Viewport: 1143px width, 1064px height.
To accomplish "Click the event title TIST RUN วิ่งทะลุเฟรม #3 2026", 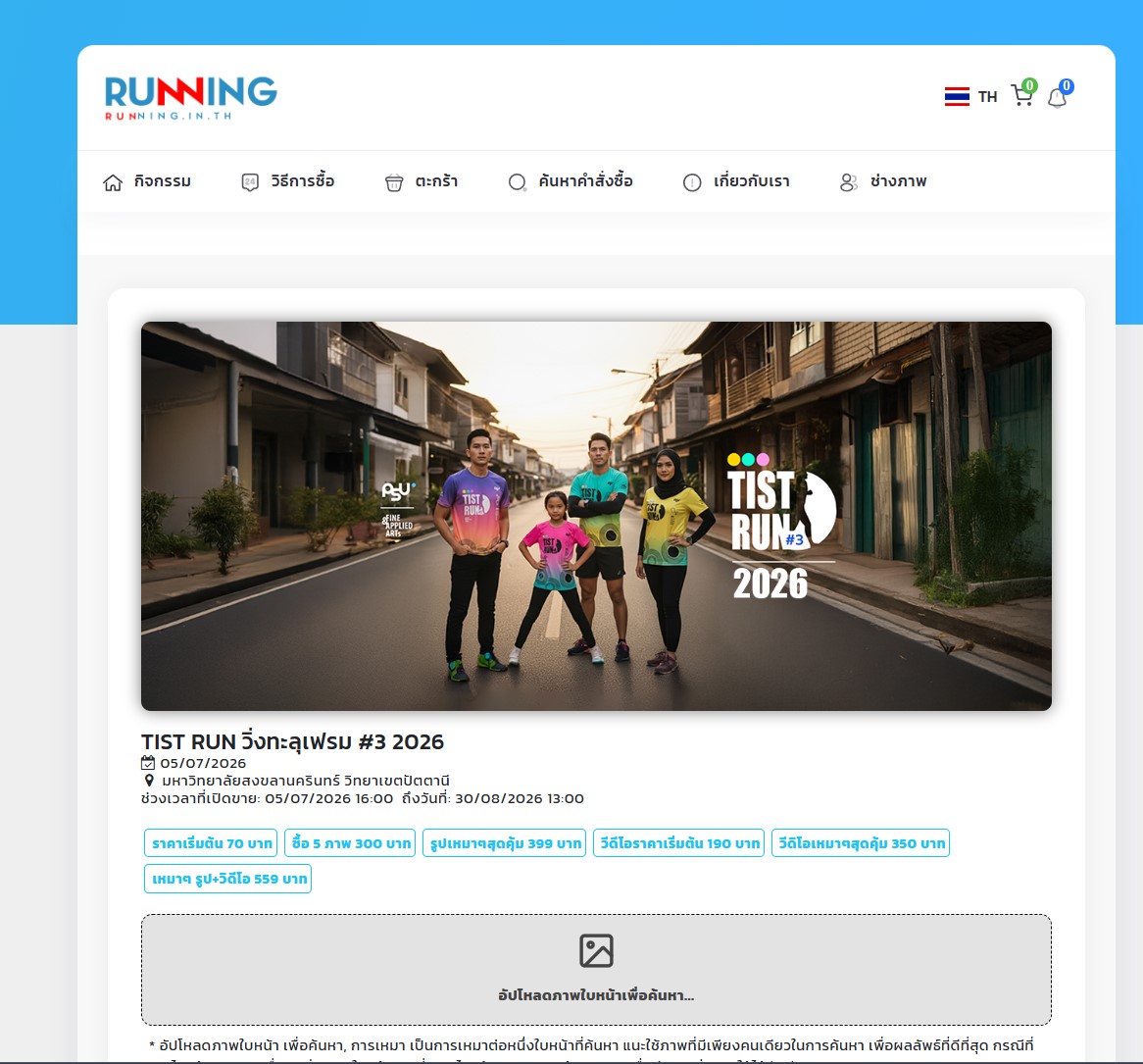I will (292, 741).
